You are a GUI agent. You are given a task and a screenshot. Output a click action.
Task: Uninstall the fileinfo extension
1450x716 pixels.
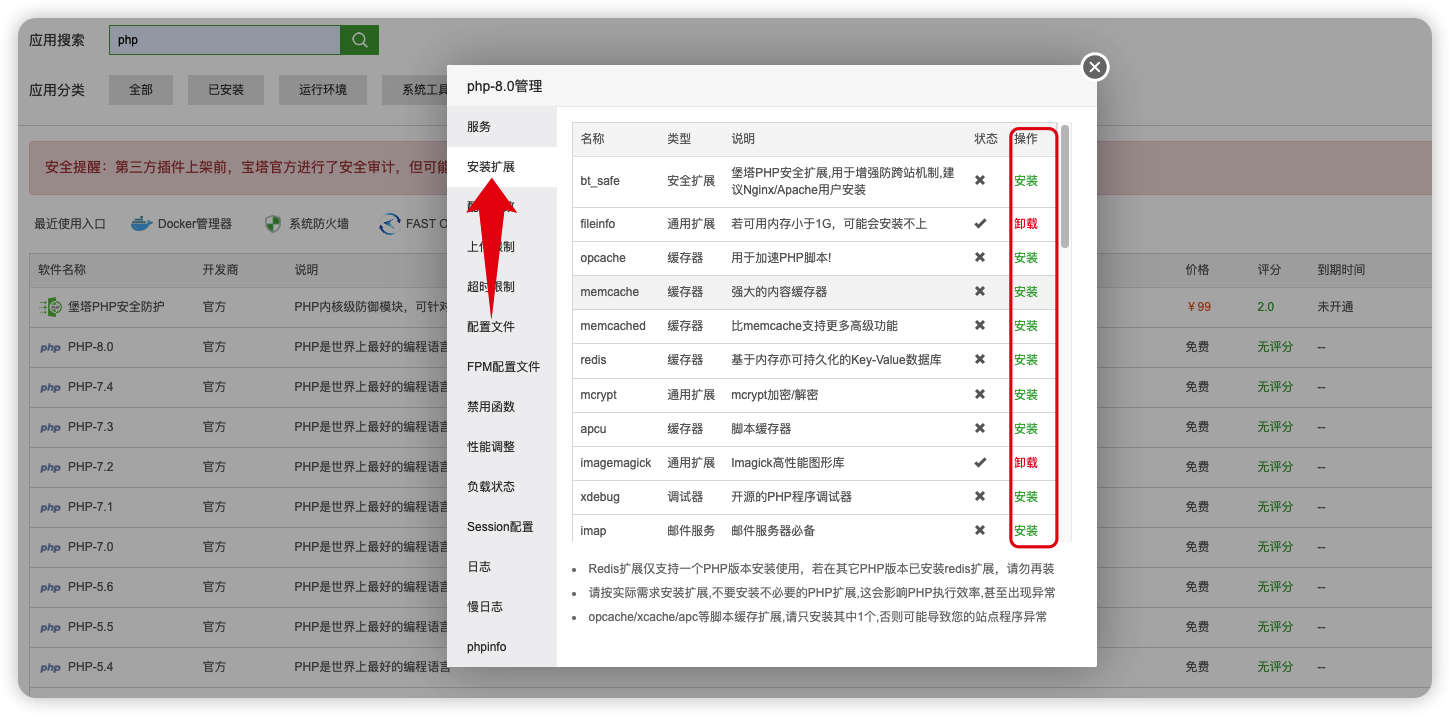point(1026,224)
